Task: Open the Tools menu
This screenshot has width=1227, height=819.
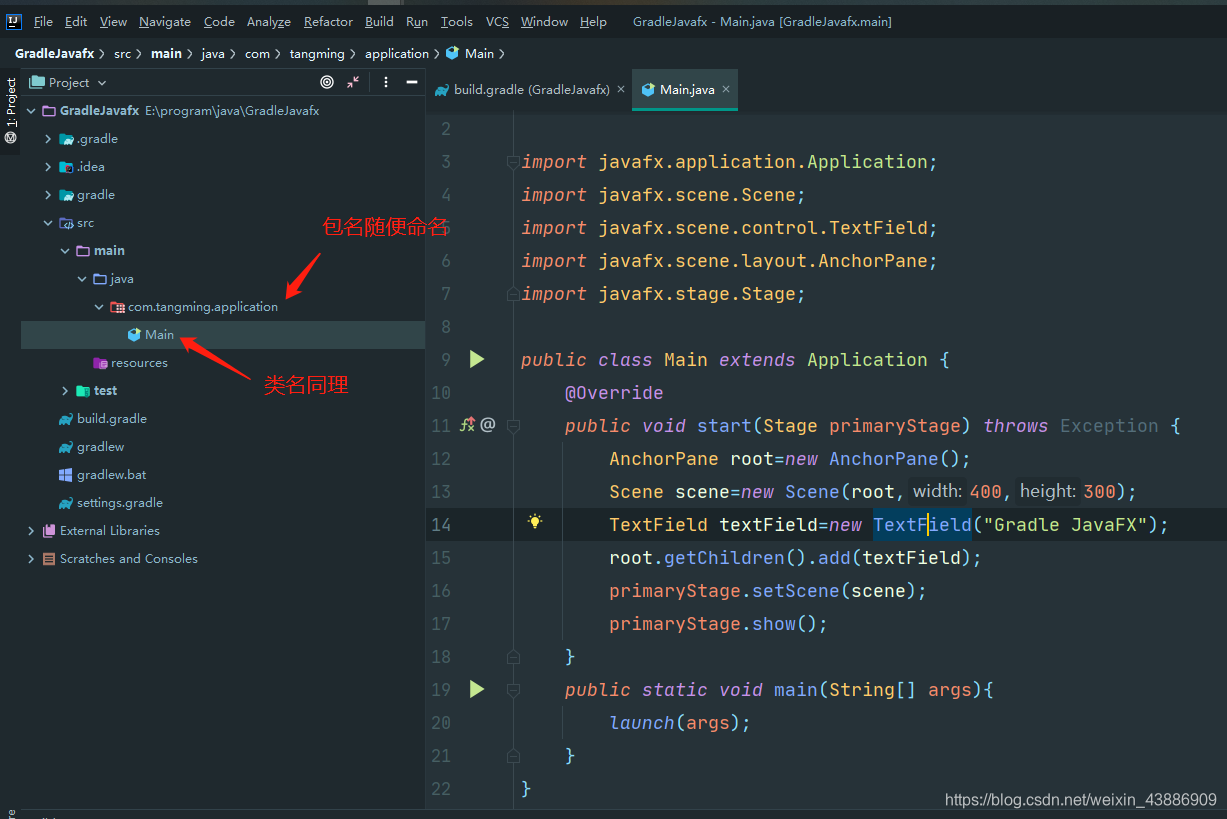Action: click(457, 21)
